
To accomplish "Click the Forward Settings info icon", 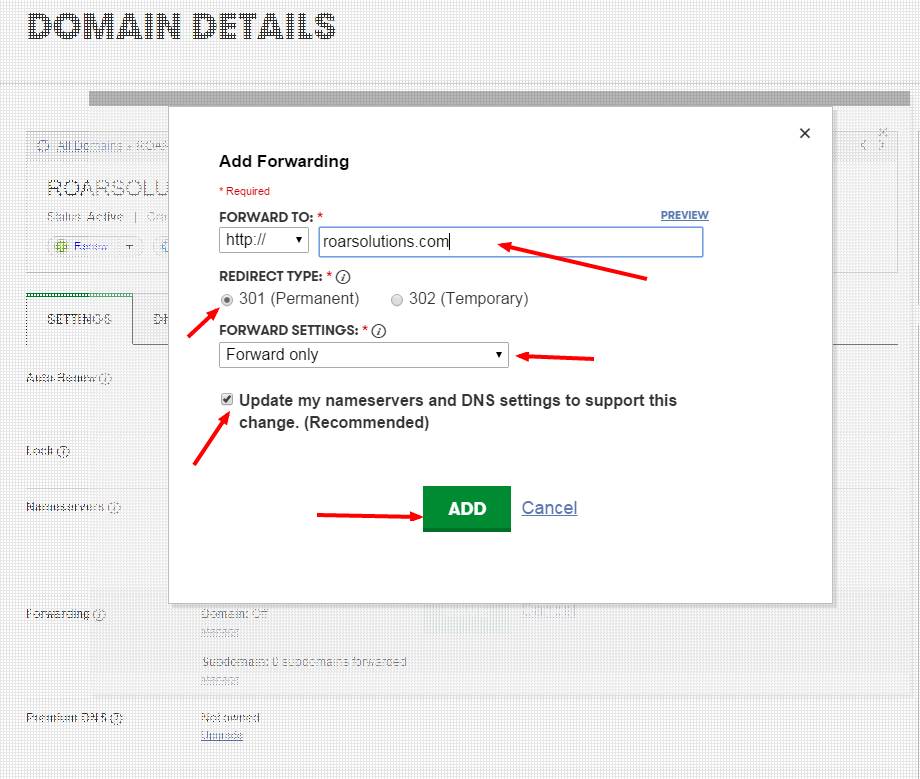I will pos(379,331).
